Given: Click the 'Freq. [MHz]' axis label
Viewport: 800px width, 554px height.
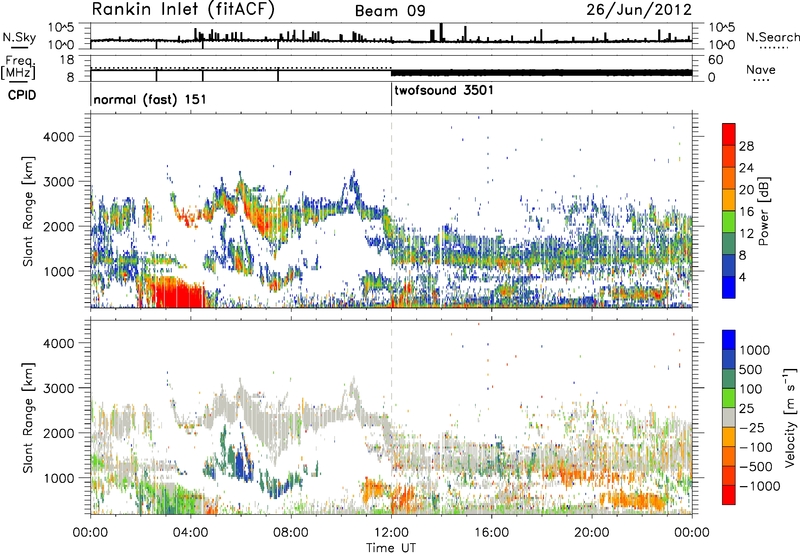Looking at the screenshot, I should point(18,67).
